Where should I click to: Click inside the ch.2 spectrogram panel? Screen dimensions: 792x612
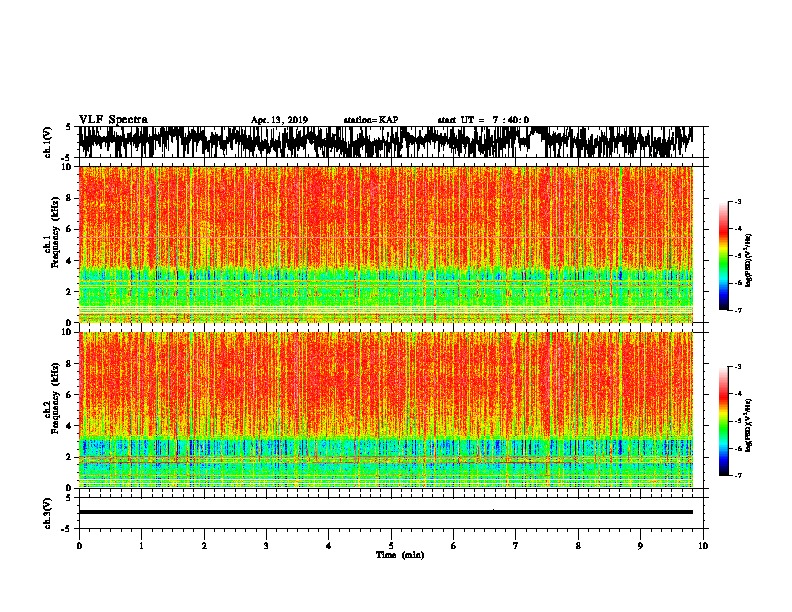tap(386, 410)
